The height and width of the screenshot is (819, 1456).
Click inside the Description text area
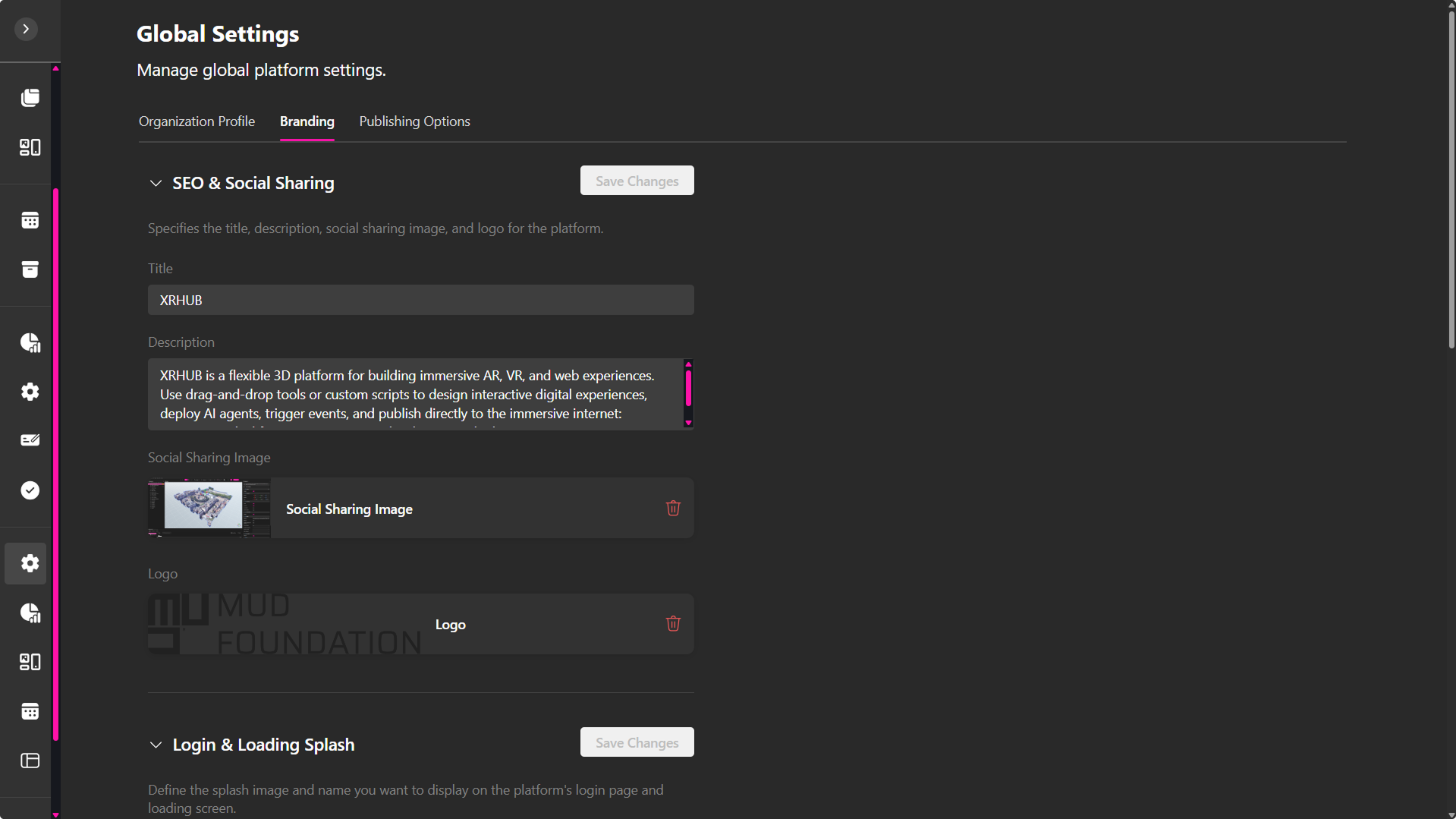(x=414, y=394)
